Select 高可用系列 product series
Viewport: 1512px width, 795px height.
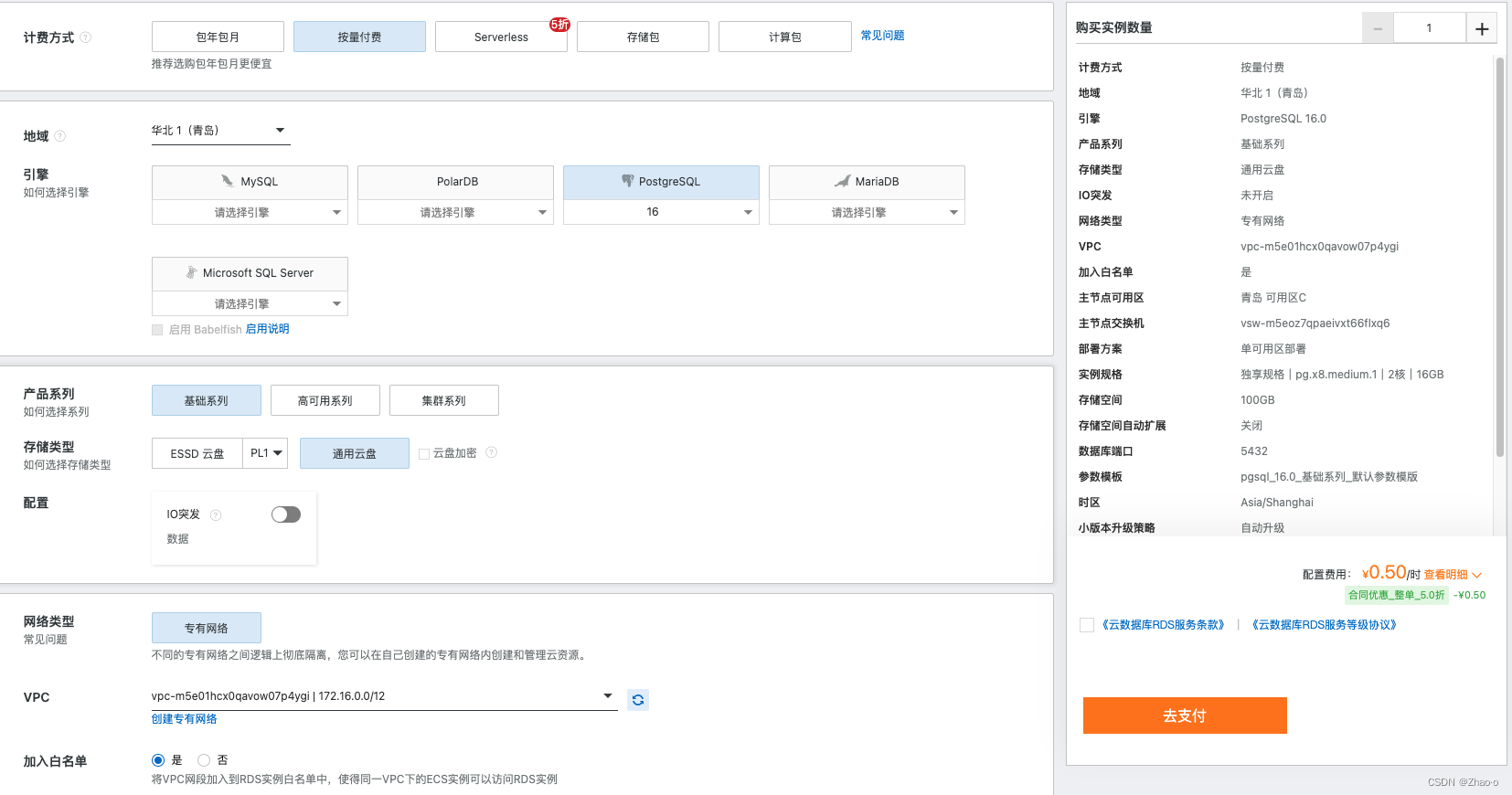(325, 400)
